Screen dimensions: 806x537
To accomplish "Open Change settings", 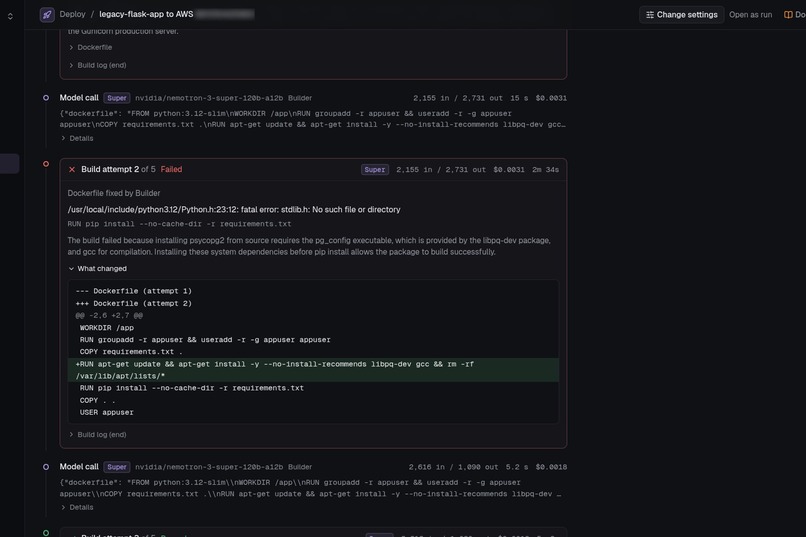I will (x=682, y=15).
